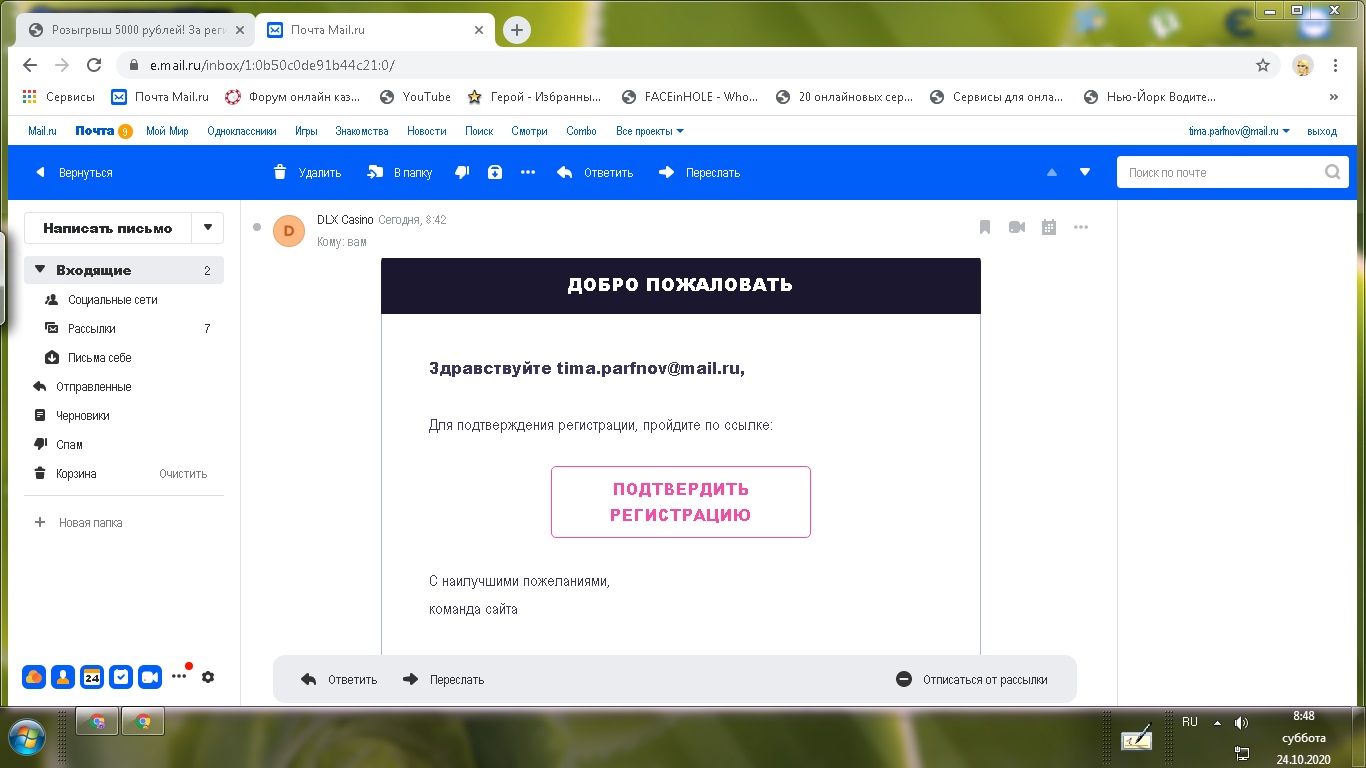Bookmark this page with the star icon
This screenshot has height=768, width=1366.
pos(1263,65)
